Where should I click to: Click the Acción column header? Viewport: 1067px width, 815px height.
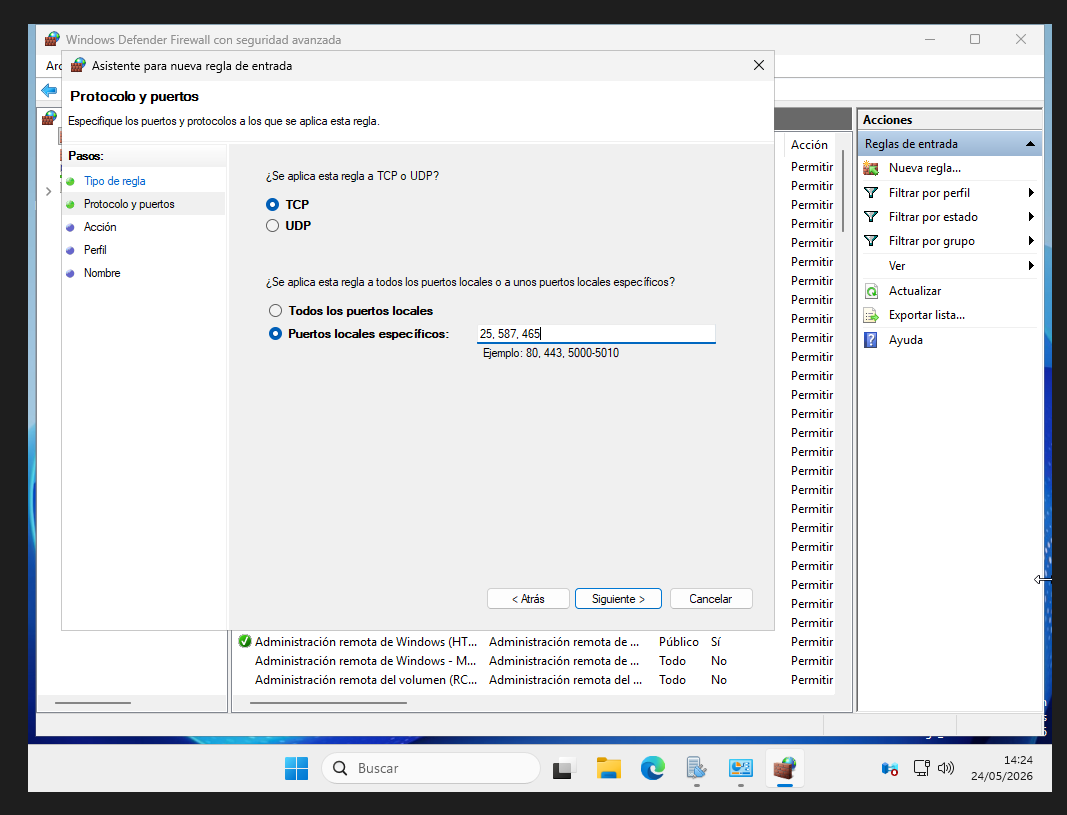point(809,145)
